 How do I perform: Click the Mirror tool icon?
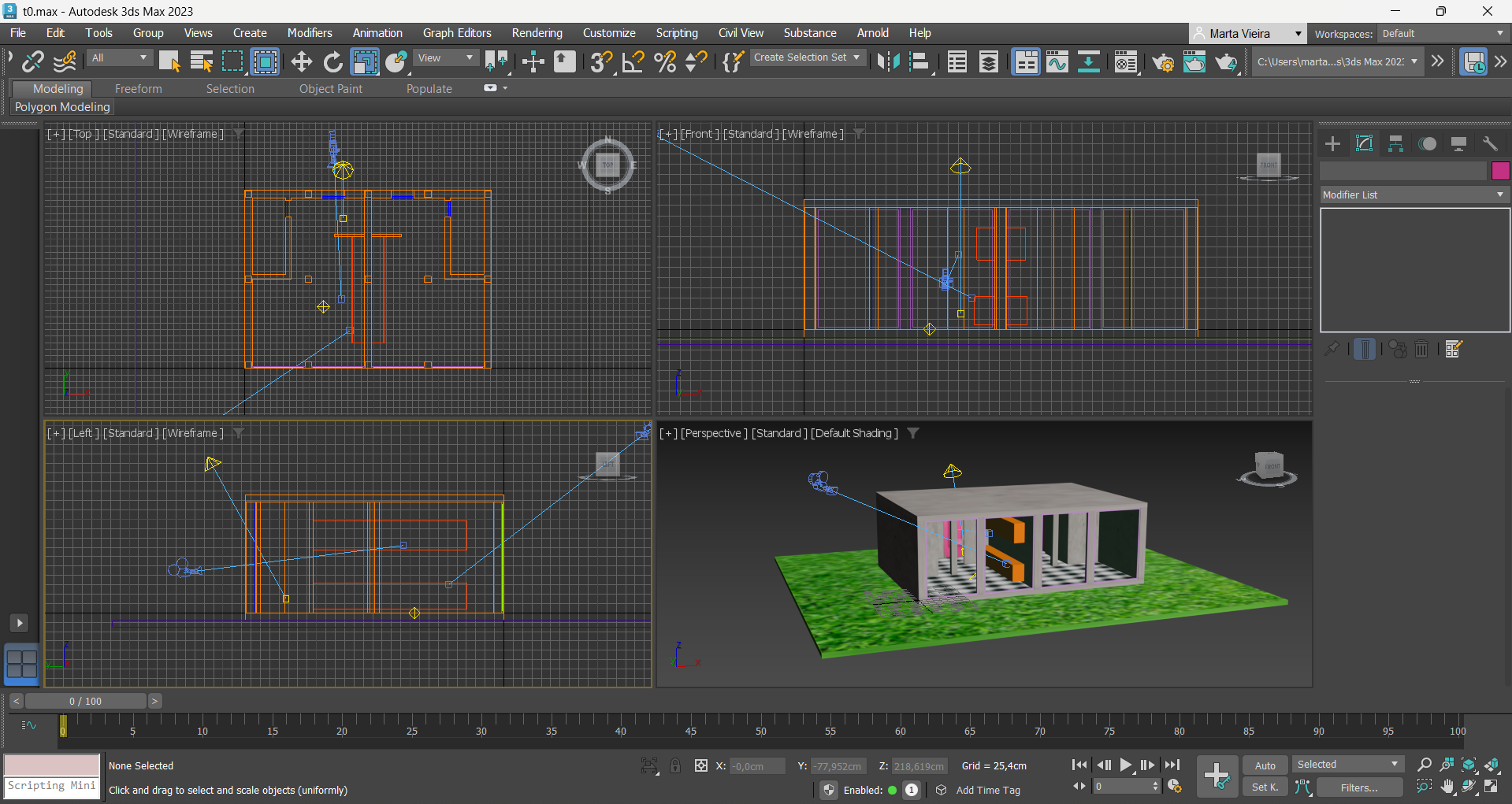888,61
